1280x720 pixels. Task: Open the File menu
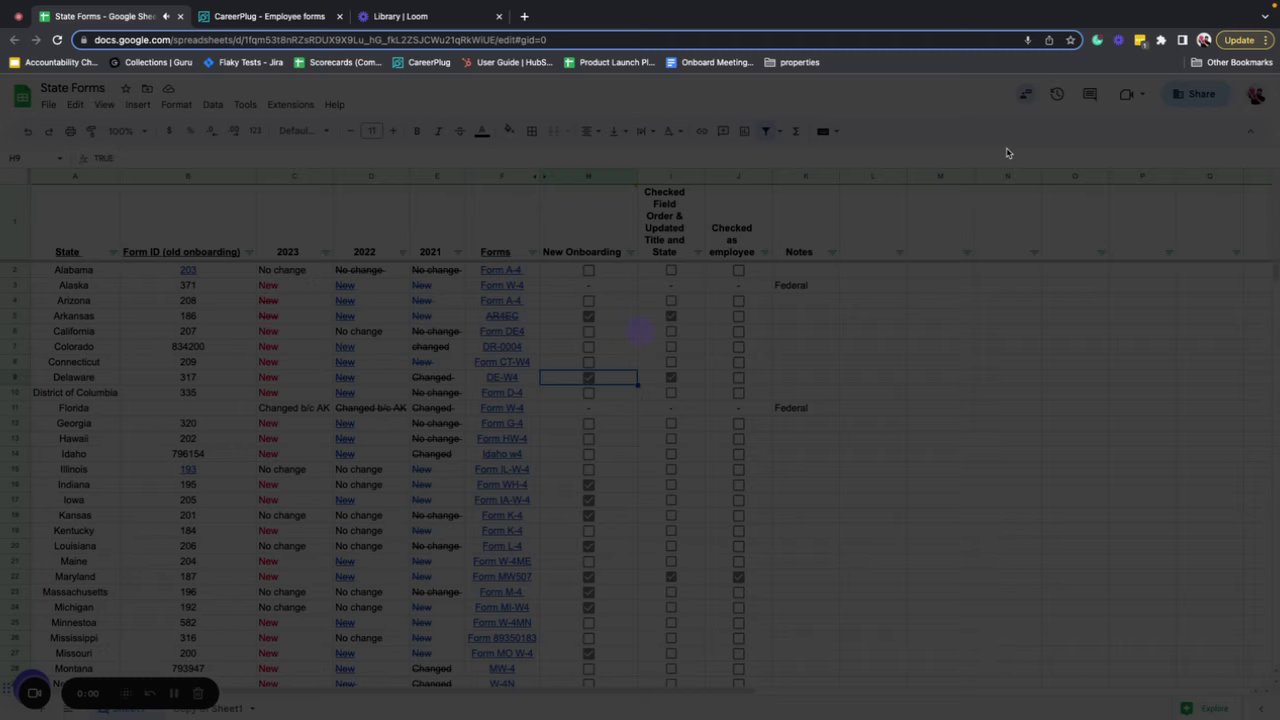(x=48, y=105)
